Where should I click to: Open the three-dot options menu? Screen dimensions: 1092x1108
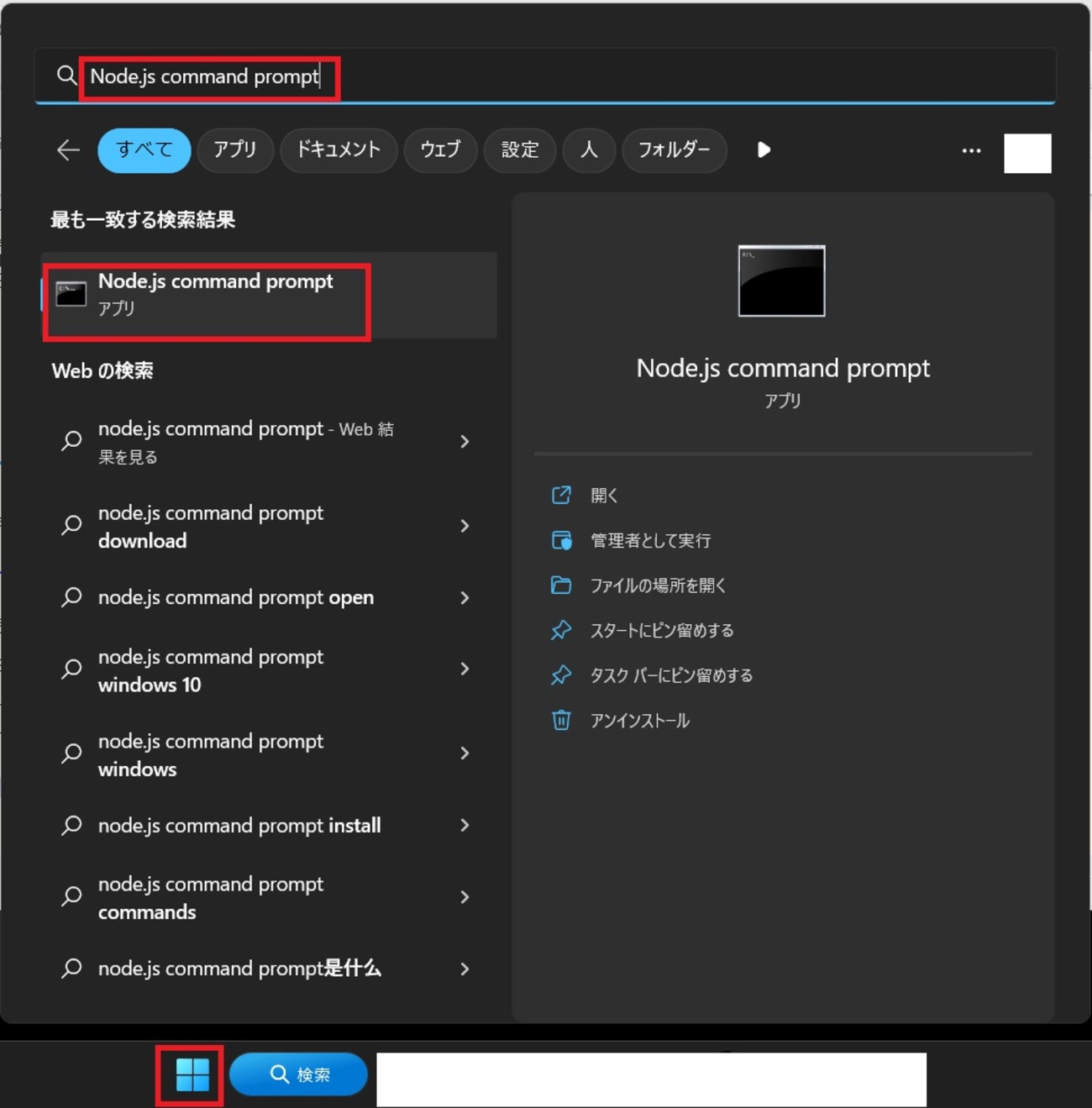pyautogui.click(x=971, y=150)
